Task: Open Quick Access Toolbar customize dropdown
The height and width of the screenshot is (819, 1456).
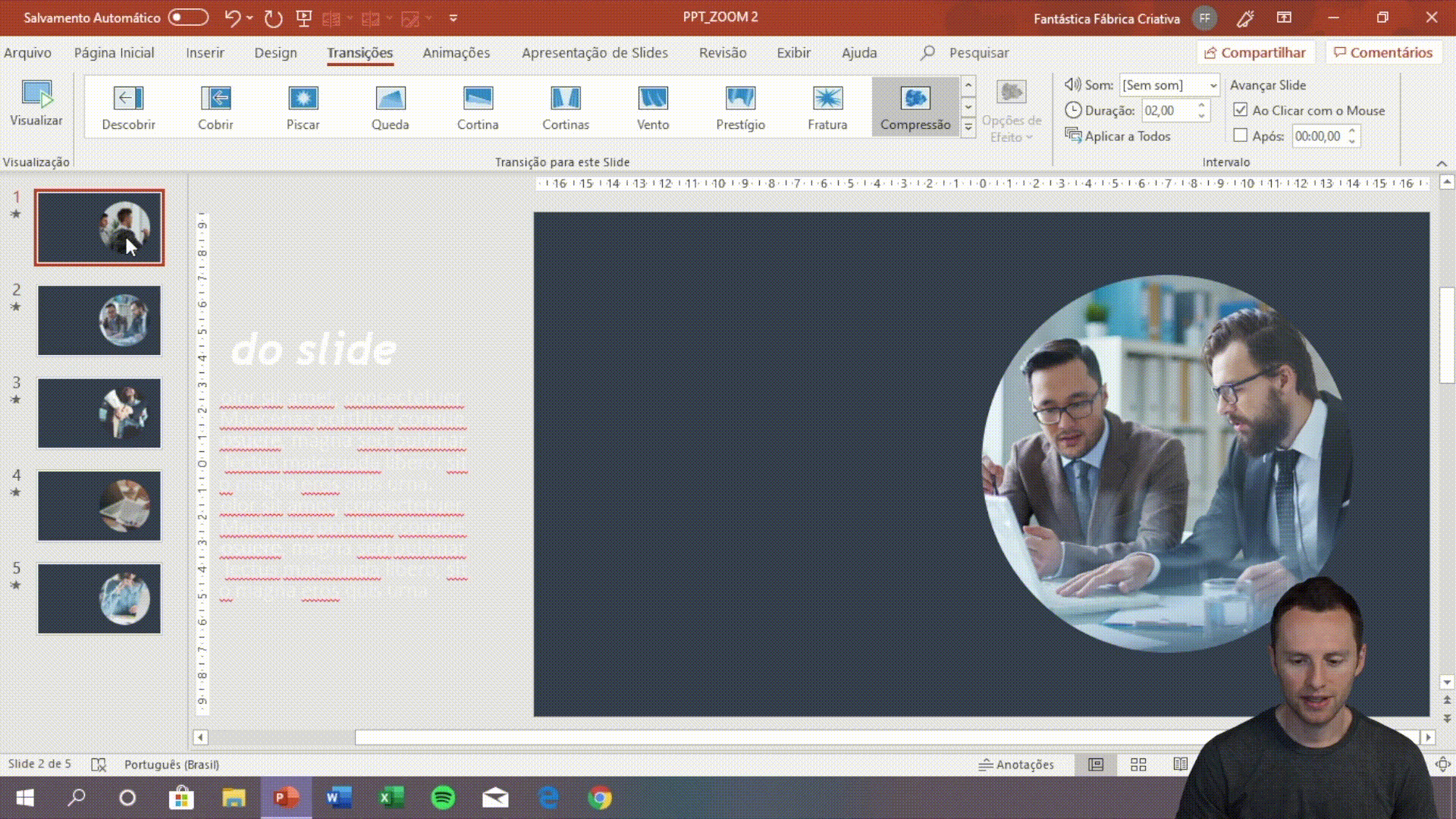Action: (453, 17)
